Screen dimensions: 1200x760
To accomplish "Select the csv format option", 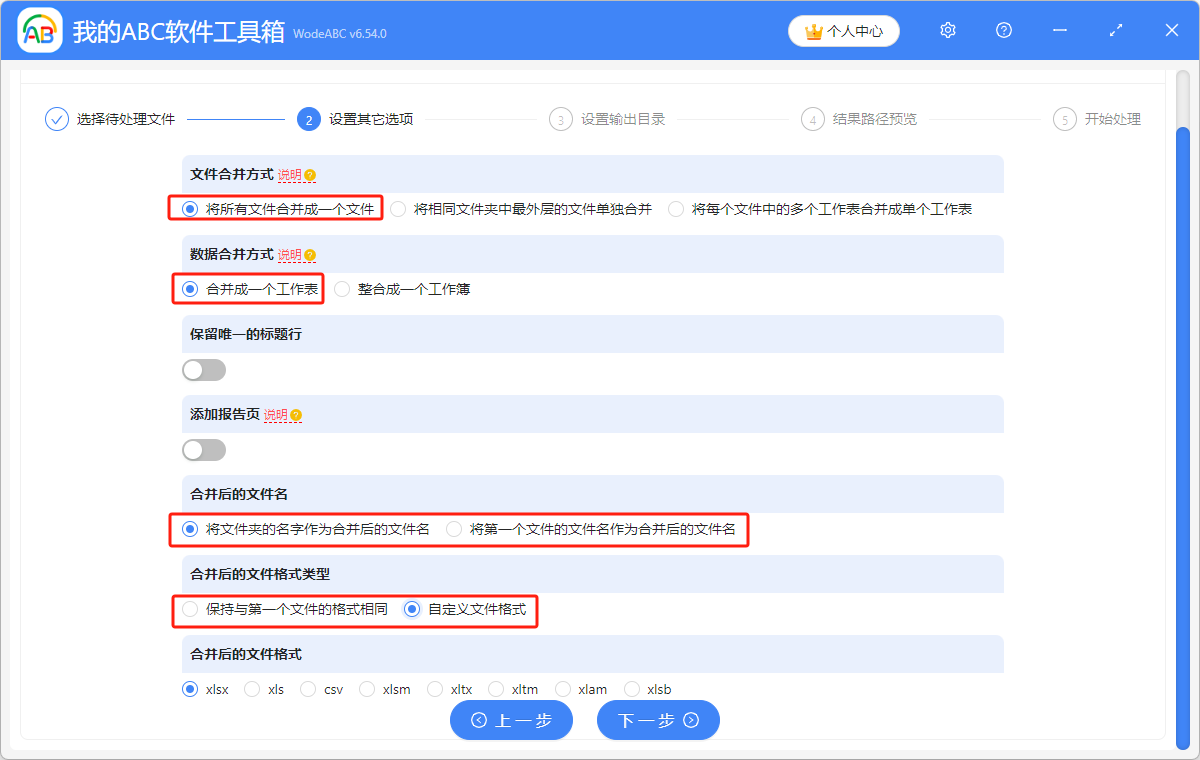I will pyautogui.click(x=308, y=688).
